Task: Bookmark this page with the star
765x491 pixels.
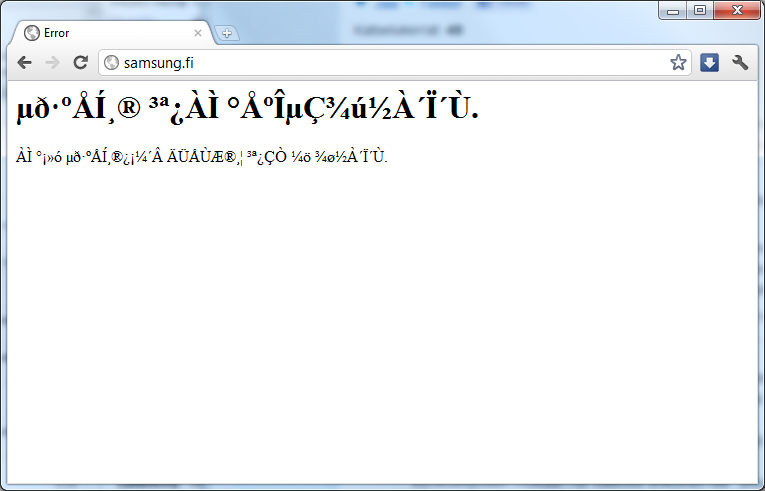Action: pos(678,63)
